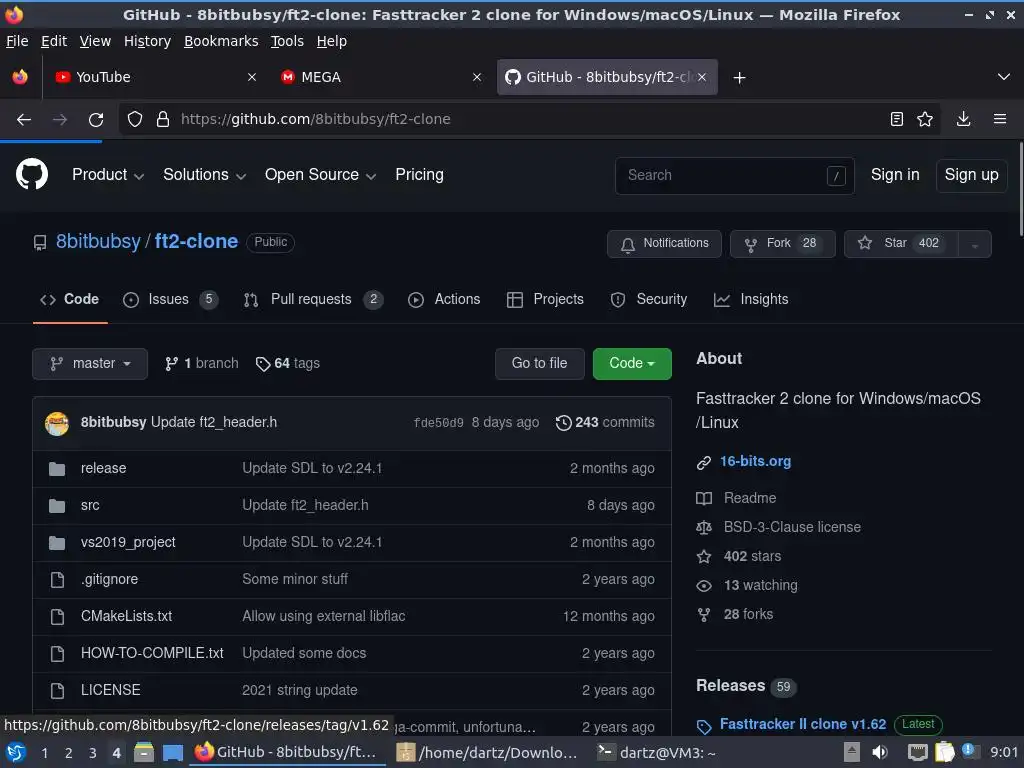
Task: Toggle Reader View icon in address bar
Action: click(x=897, y=119)
